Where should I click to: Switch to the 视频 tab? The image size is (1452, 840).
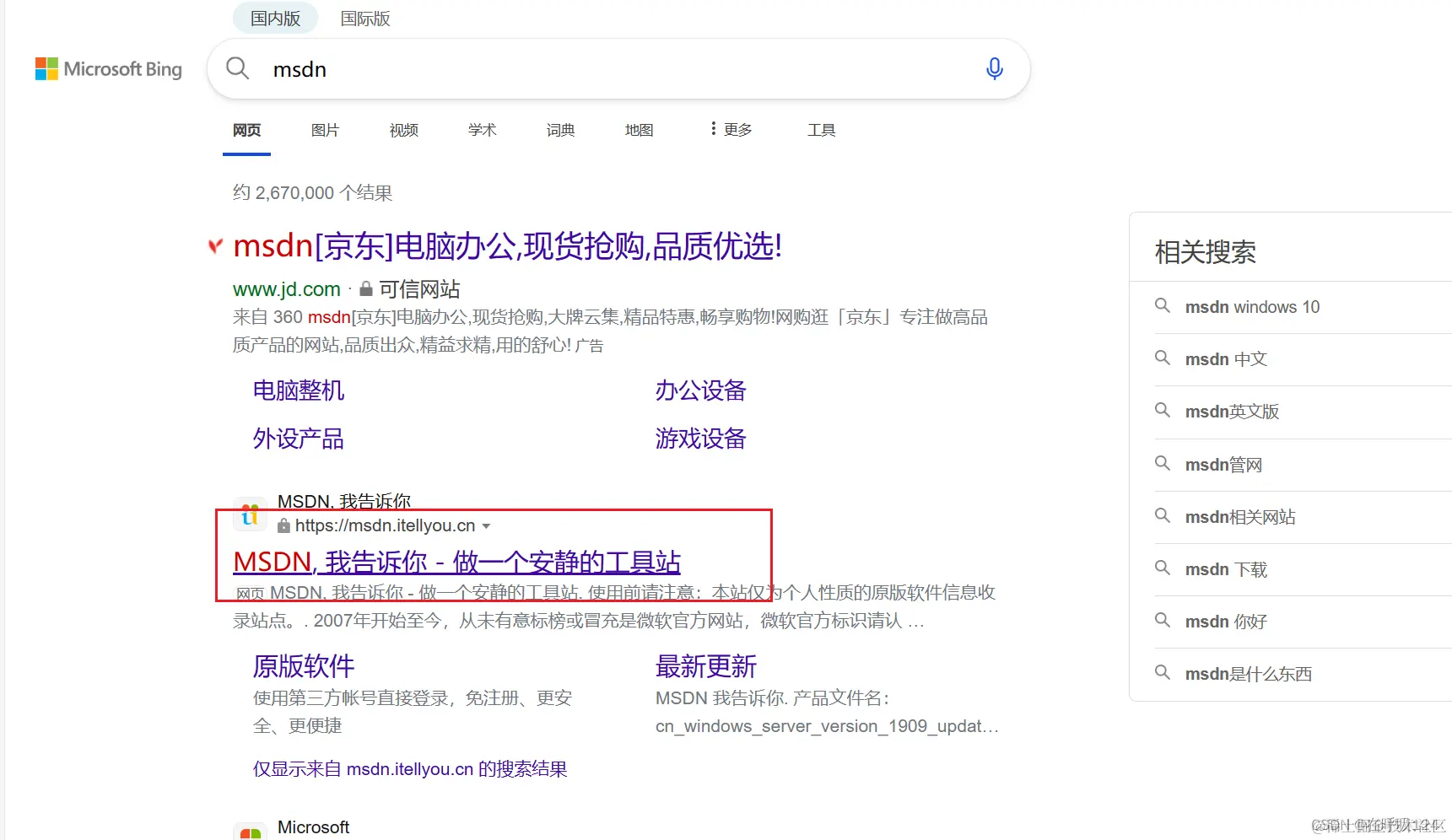click(x=404, y=130)
